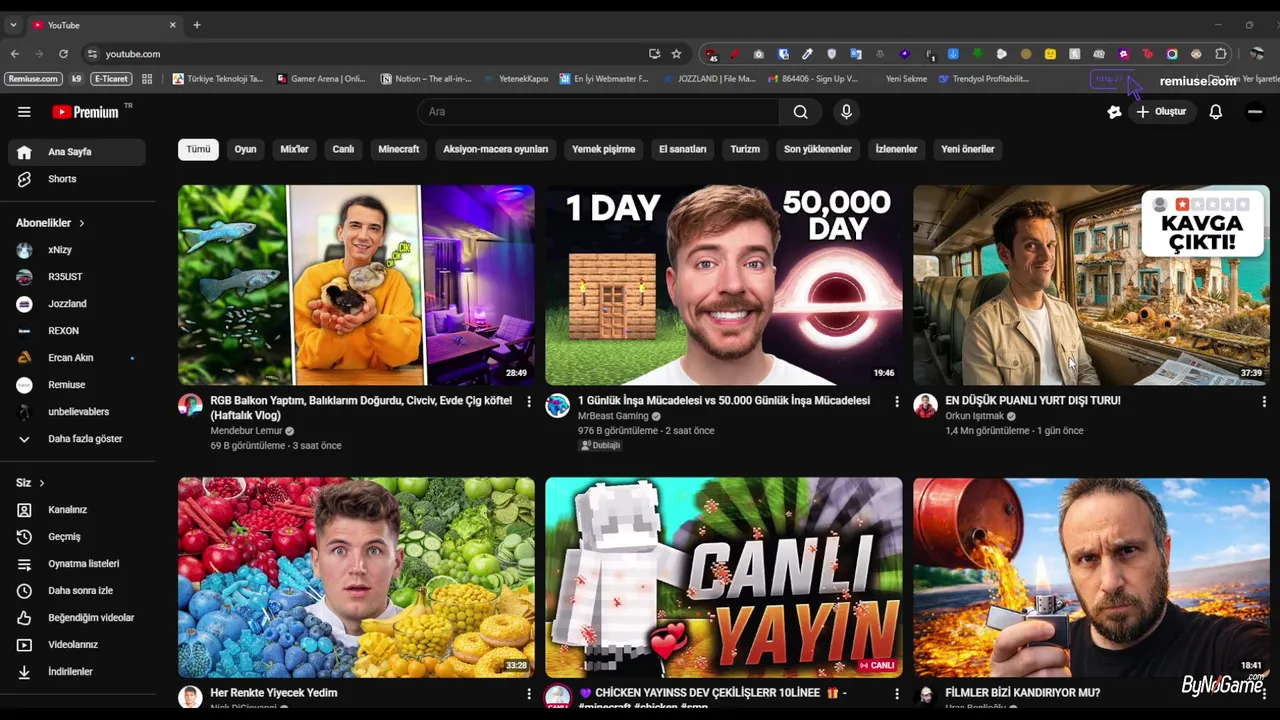Open Jozzland subscription channel
Viewport: 1280px width, 720px height.
coord(77,304)
